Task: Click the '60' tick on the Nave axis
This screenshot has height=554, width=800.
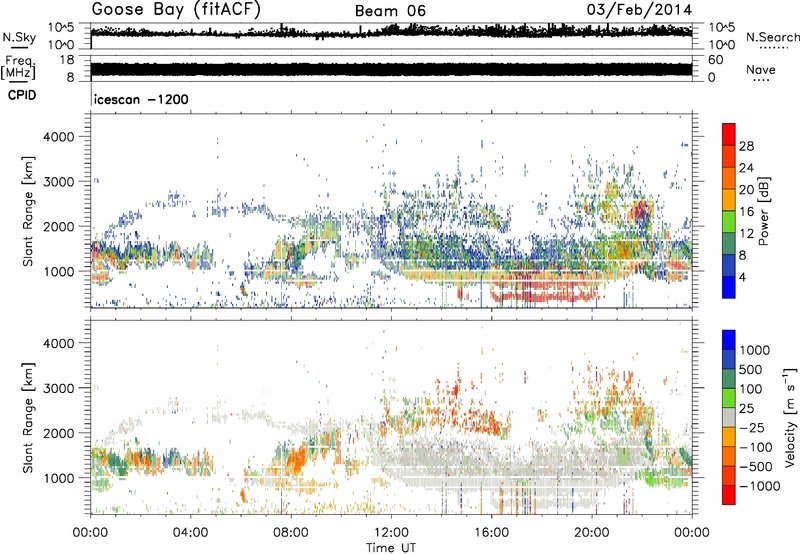Action: click(715, 60)
